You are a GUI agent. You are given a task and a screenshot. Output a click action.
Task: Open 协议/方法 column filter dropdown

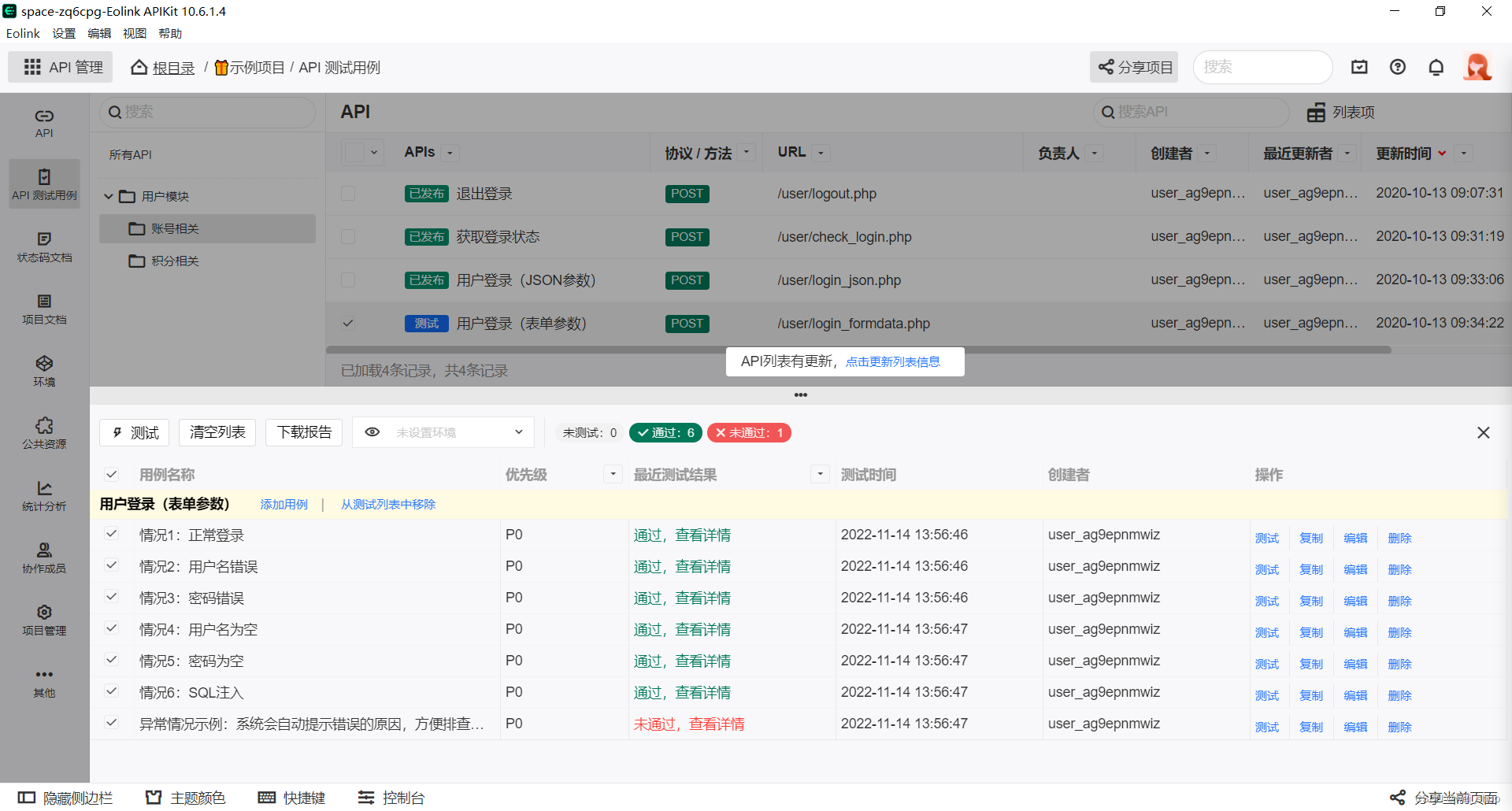tap(747, 153)
